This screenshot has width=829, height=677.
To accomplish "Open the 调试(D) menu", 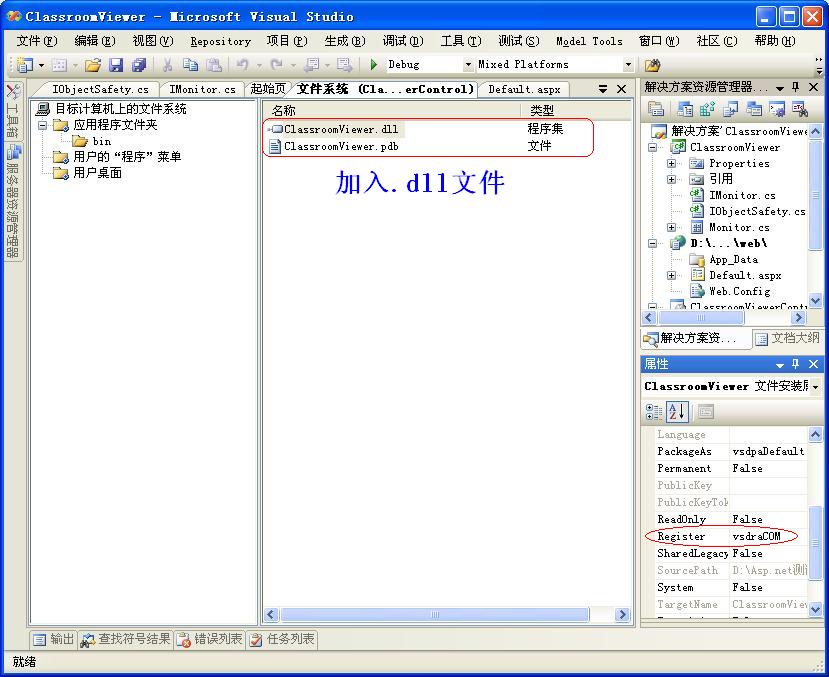I will [403, 41].
